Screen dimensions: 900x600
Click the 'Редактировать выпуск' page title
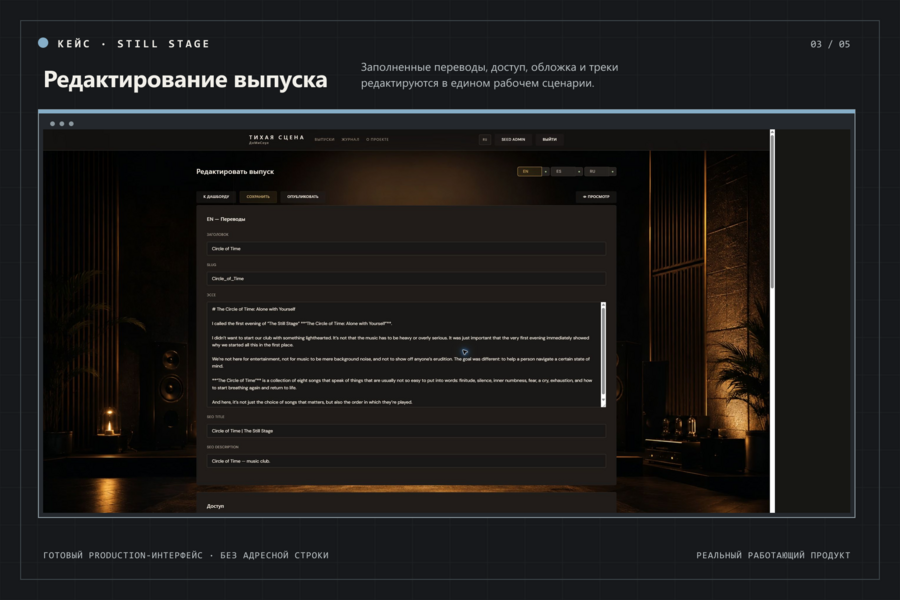[235, 172]
